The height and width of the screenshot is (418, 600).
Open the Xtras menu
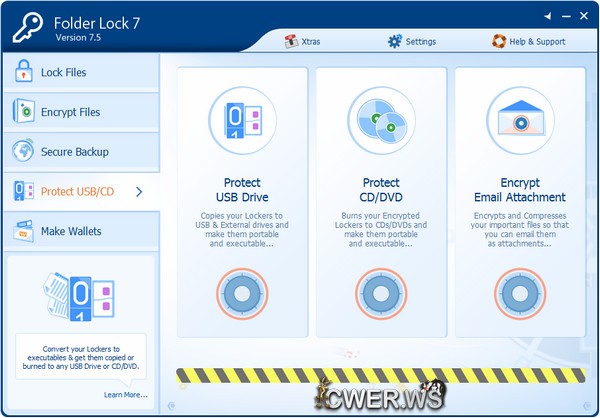(x=302, y=41)
